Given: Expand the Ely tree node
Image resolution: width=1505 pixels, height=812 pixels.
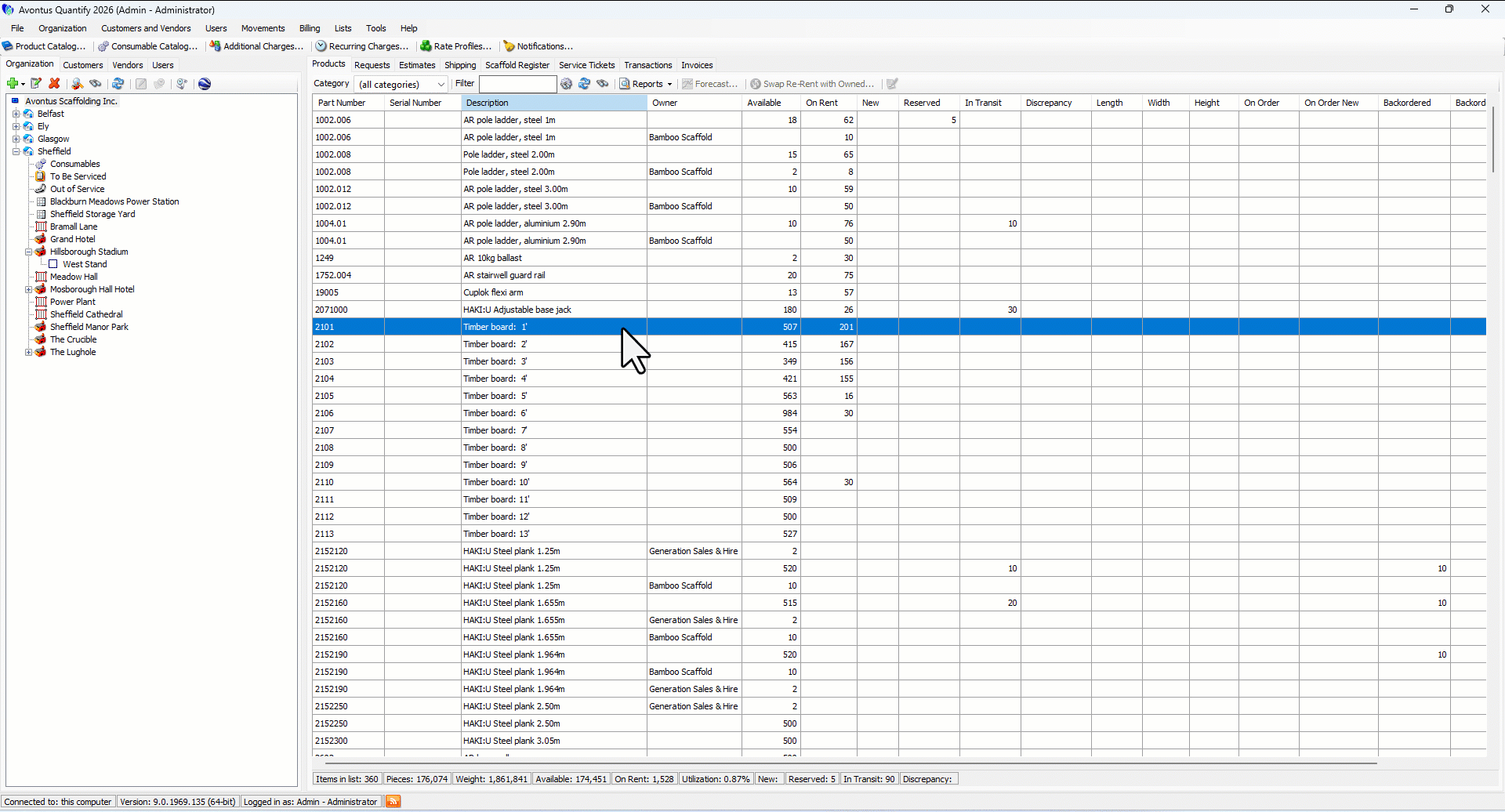Looking at the screenshot, I should pos(16,126).
